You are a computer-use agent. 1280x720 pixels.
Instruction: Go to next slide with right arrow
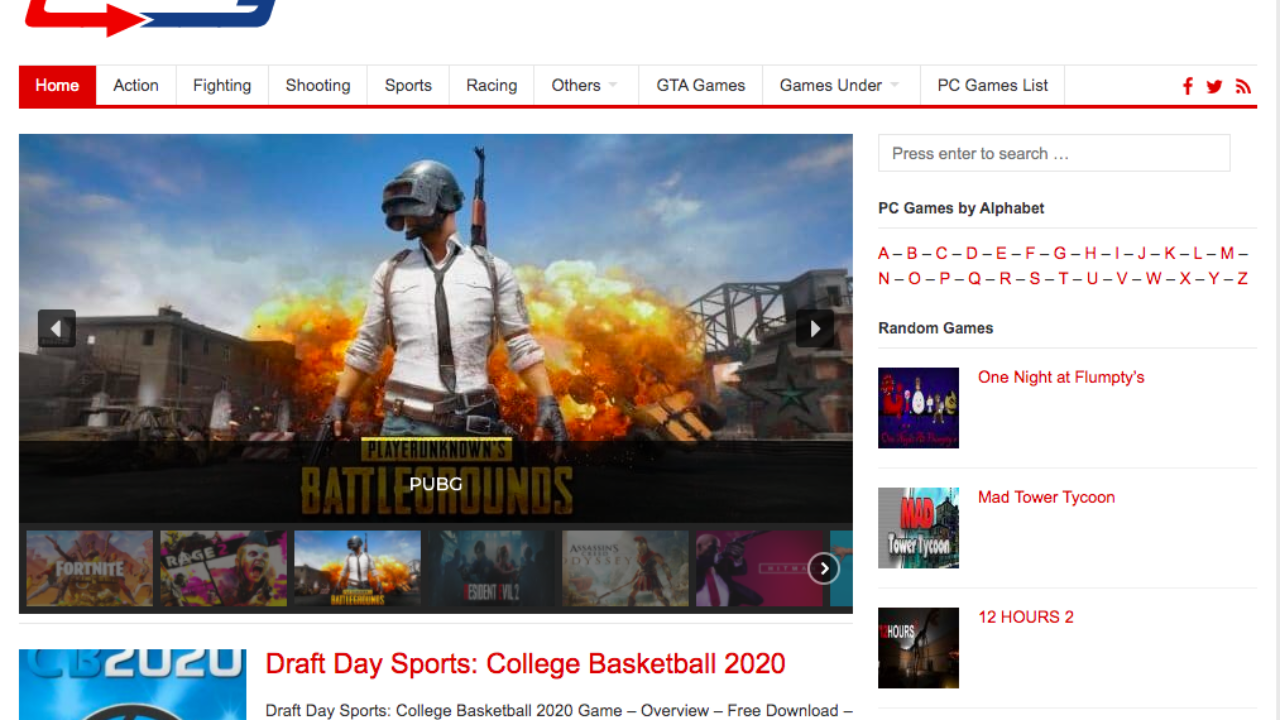pos(815,328)
